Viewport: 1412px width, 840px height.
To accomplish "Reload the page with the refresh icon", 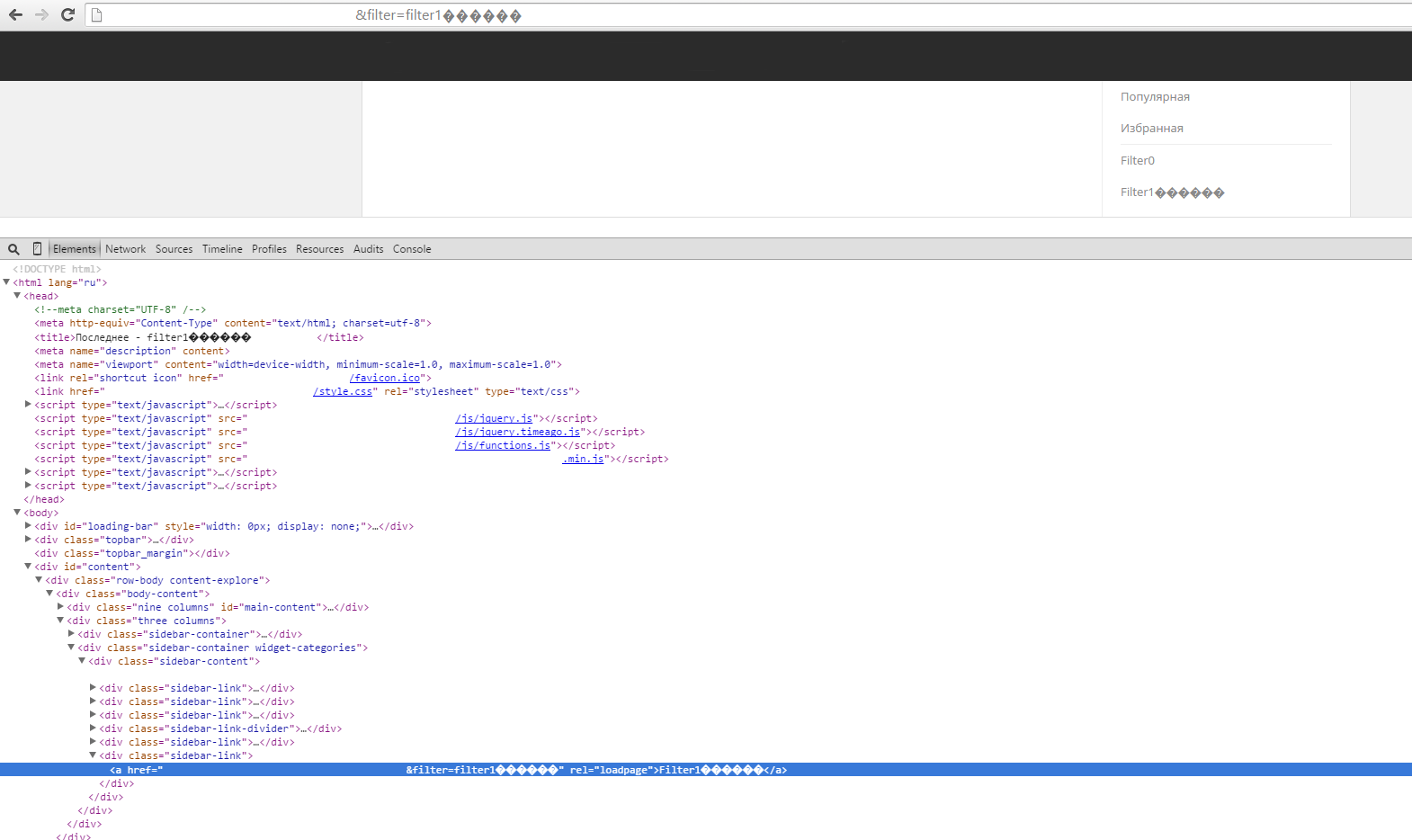I will click(67, 14).
